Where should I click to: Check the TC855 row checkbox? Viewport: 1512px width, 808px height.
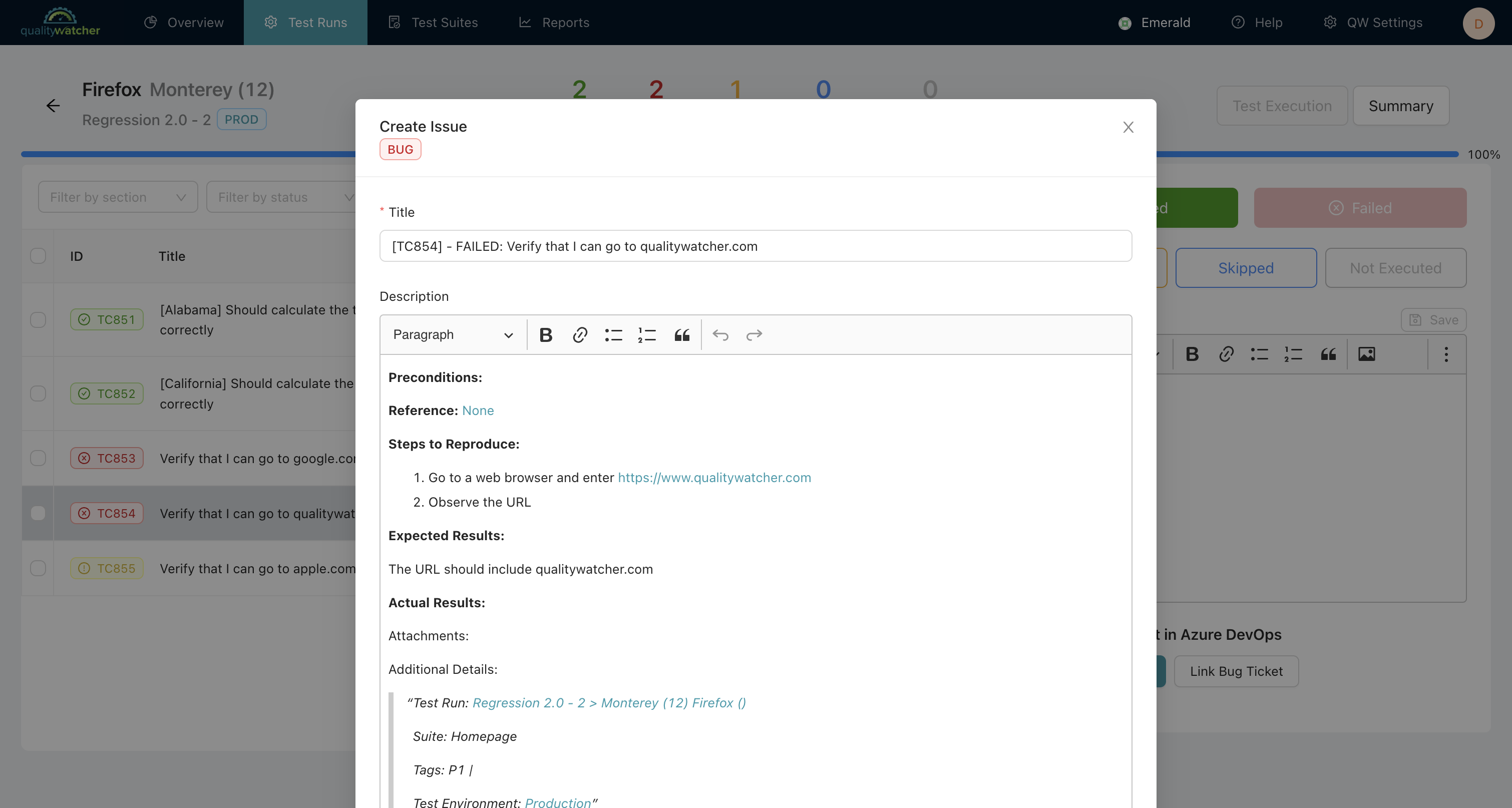coord(38,569)
